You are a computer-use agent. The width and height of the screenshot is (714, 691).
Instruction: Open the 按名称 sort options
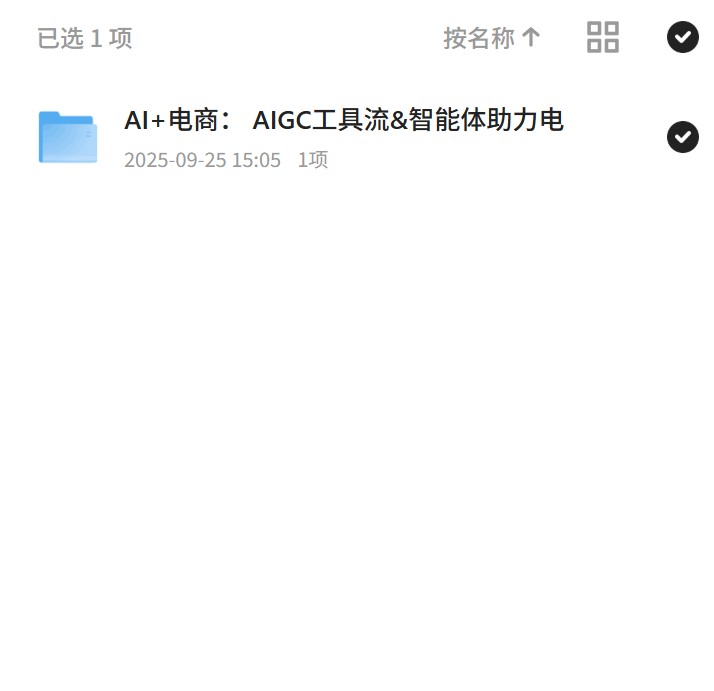pyautogui.click(x=492, y=37)
